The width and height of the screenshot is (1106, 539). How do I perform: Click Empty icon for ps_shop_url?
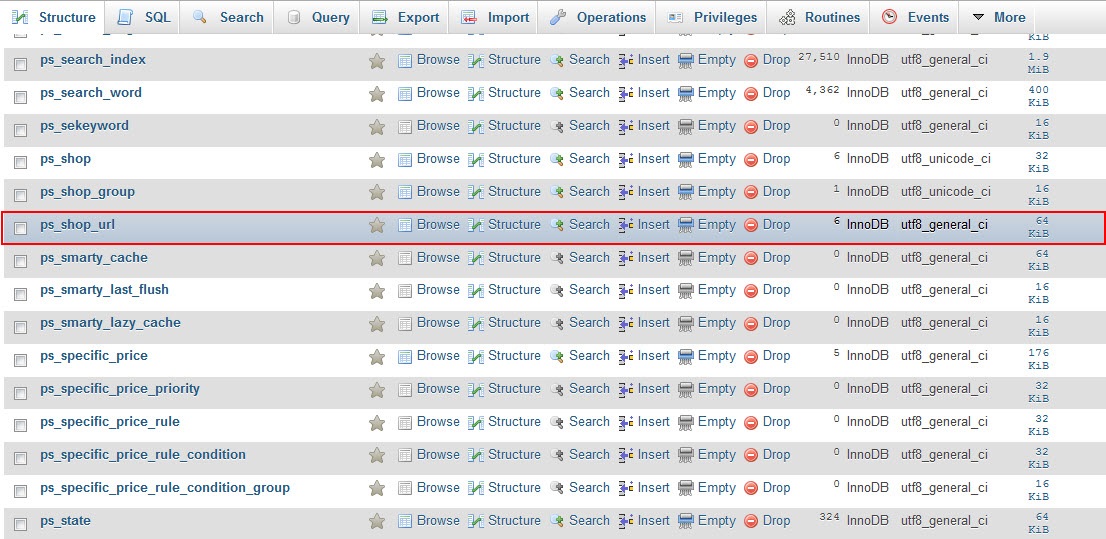coord(686,225)
